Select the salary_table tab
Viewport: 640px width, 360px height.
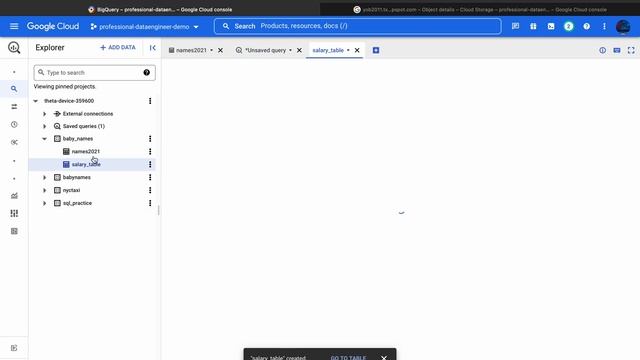328,50
